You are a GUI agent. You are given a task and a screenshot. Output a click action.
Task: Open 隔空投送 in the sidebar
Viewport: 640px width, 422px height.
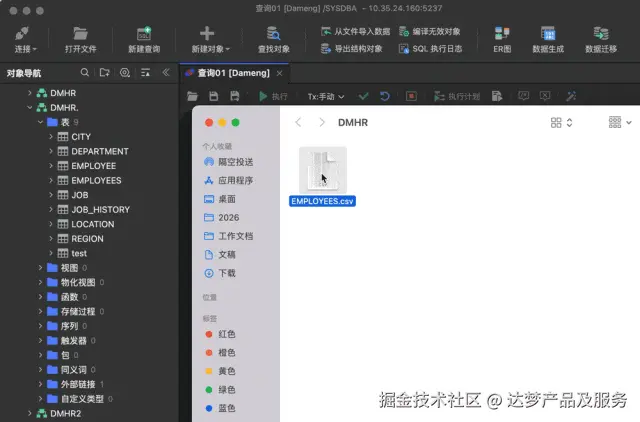coord(229,162)
